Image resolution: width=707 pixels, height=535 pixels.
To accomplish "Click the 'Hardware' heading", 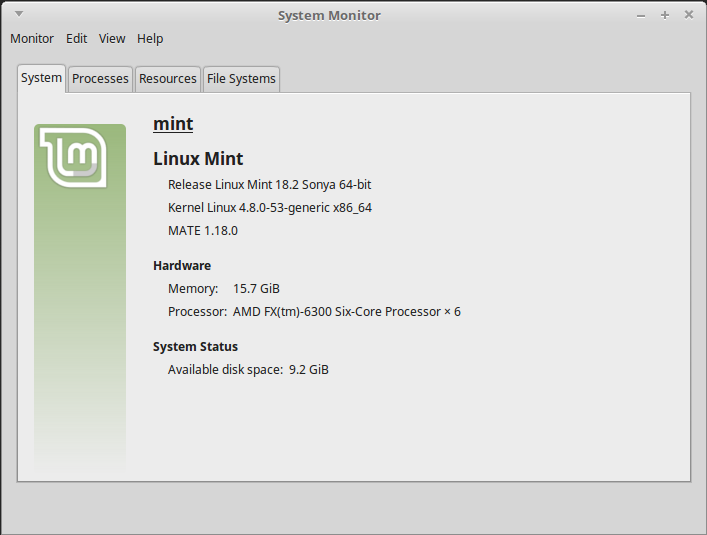I will click(182, 266).
